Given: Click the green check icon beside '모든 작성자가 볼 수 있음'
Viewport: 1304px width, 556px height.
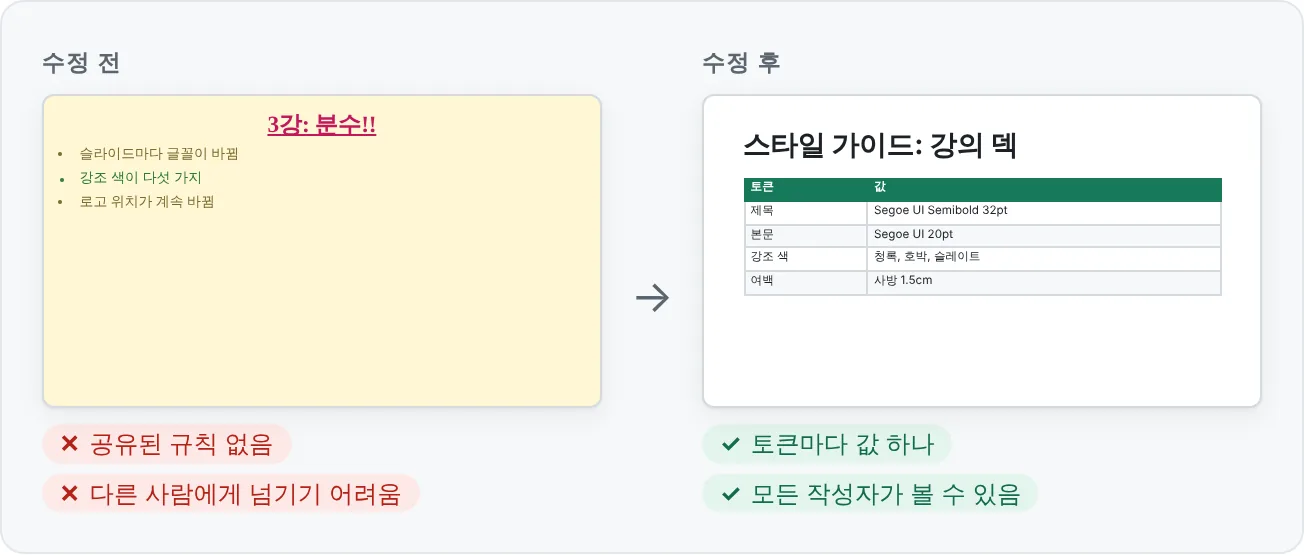Looking at the screenshot, I should coord(730,493).
